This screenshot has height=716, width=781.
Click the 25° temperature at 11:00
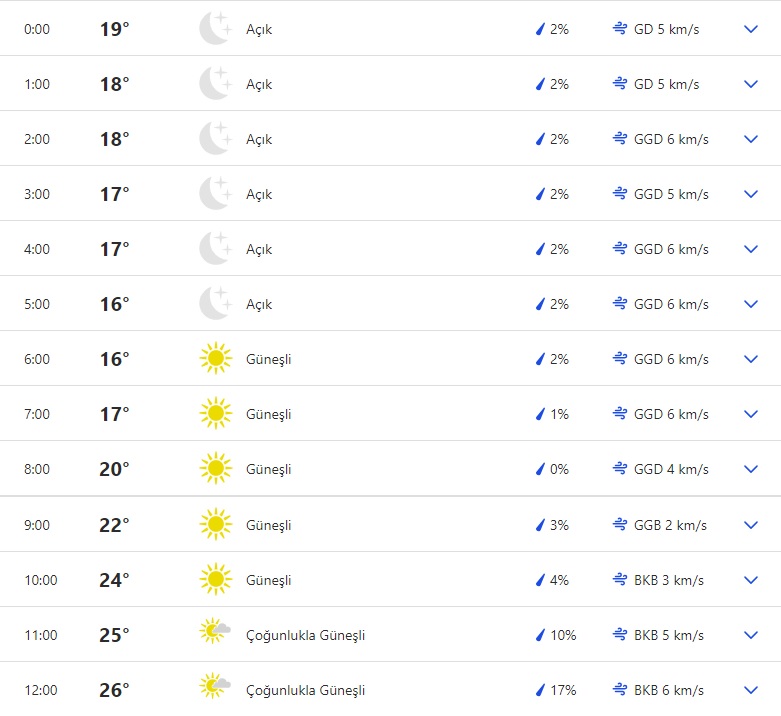114,635
